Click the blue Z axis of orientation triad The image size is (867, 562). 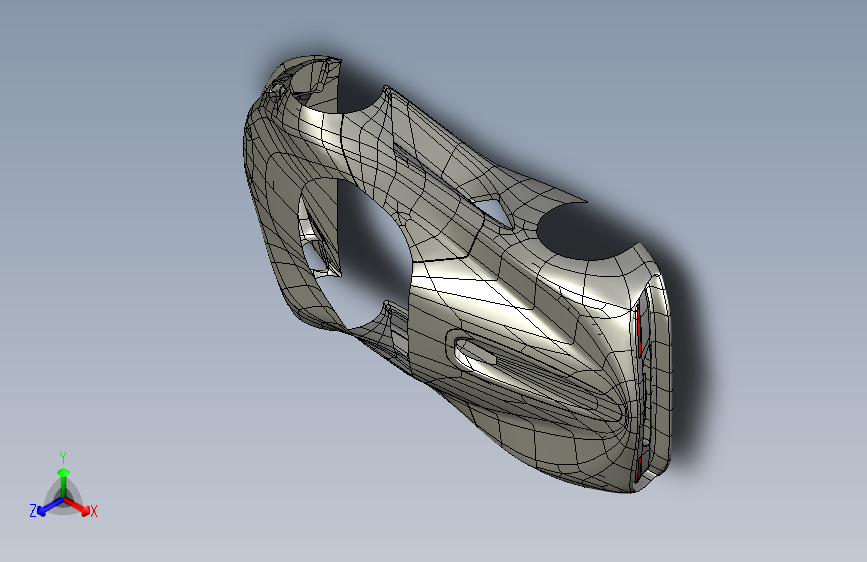(x=50, y=506)
